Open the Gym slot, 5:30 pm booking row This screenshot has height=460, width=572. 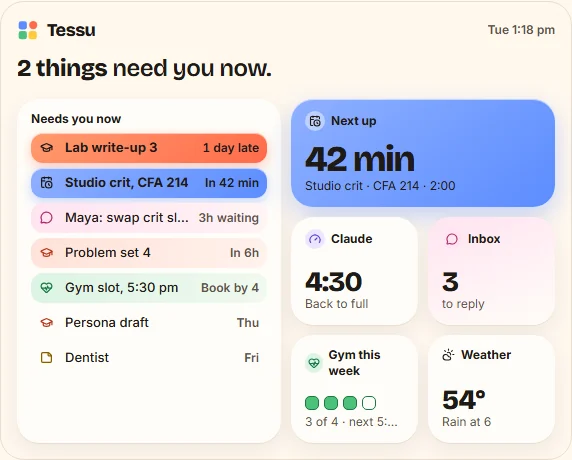coord(149,288)
